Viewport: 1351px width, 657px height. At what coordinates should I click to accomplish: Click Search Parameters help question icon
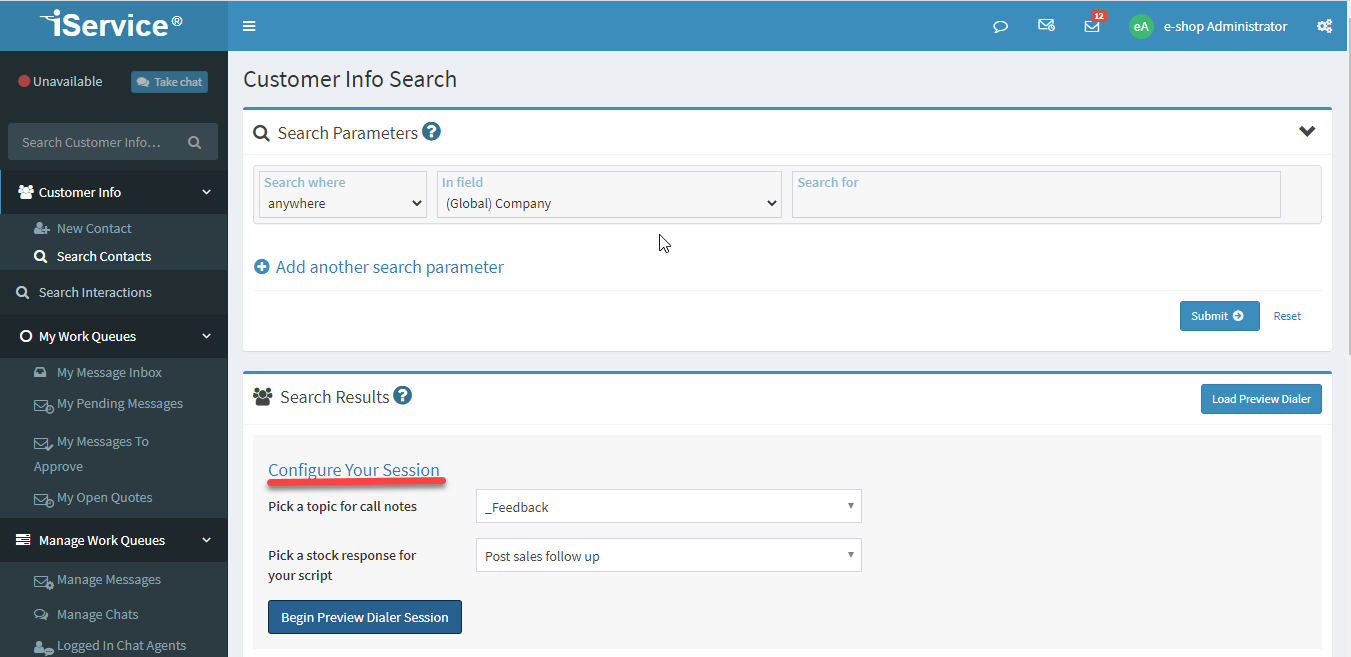431,131
